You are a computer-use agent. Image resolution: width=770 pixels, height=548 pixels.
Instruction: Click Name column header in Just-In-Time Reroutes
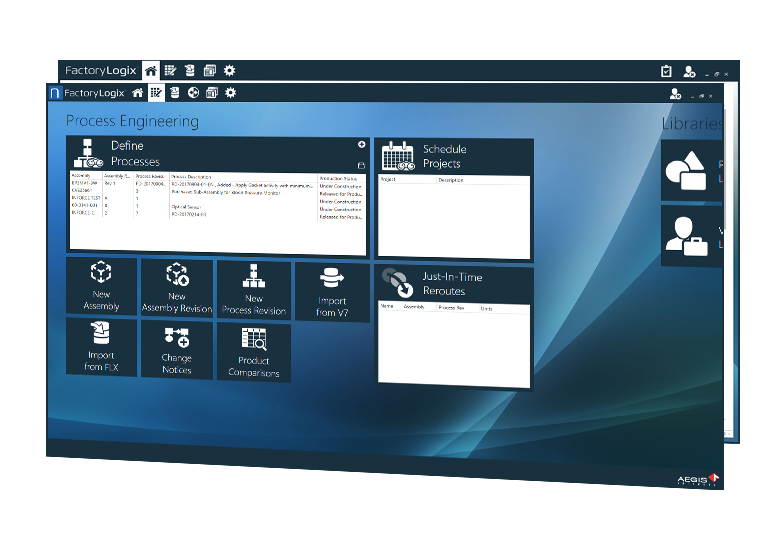click(387, 306)
